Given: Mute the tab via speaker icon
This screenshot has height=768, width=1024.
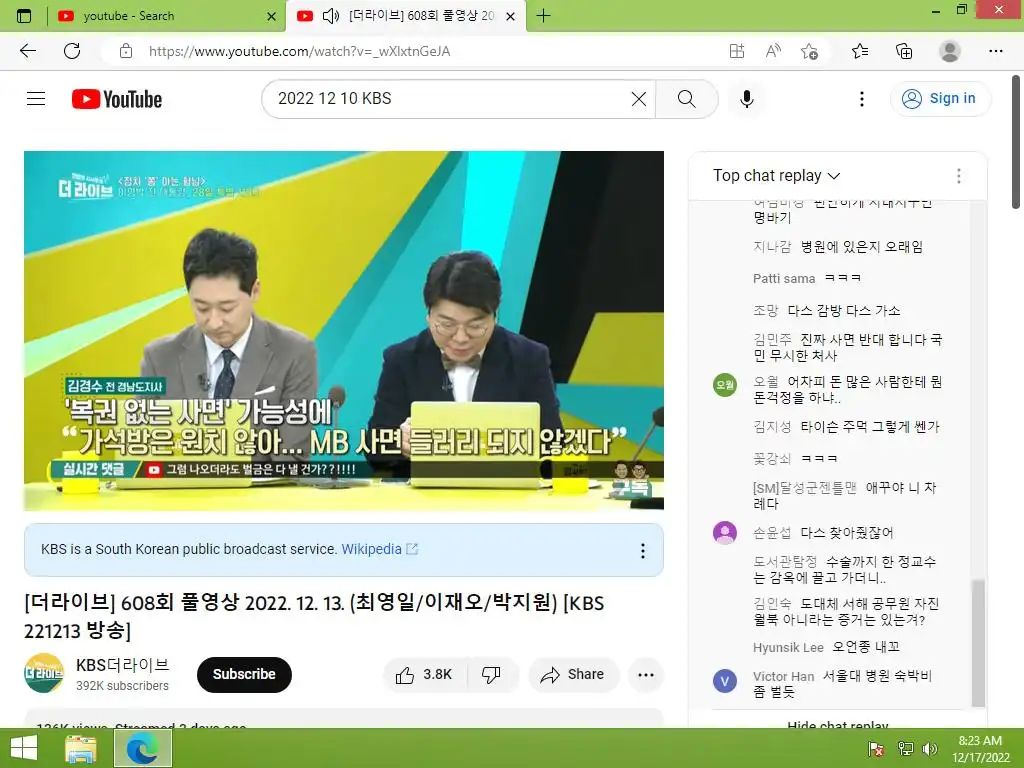Looking at the screenshot, I should click(x=331, y=16).
